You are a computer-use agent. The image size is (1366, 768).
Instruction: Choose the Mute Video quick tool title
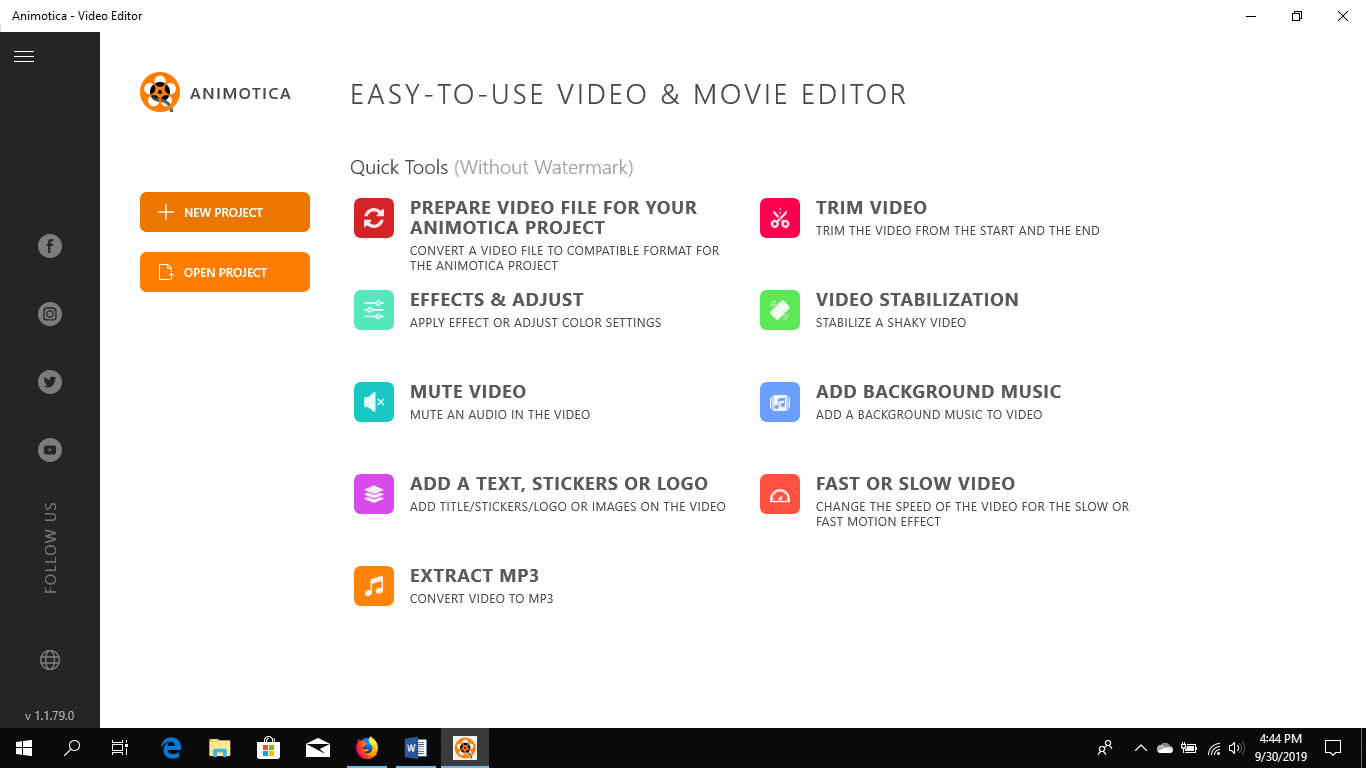(468, 391)
